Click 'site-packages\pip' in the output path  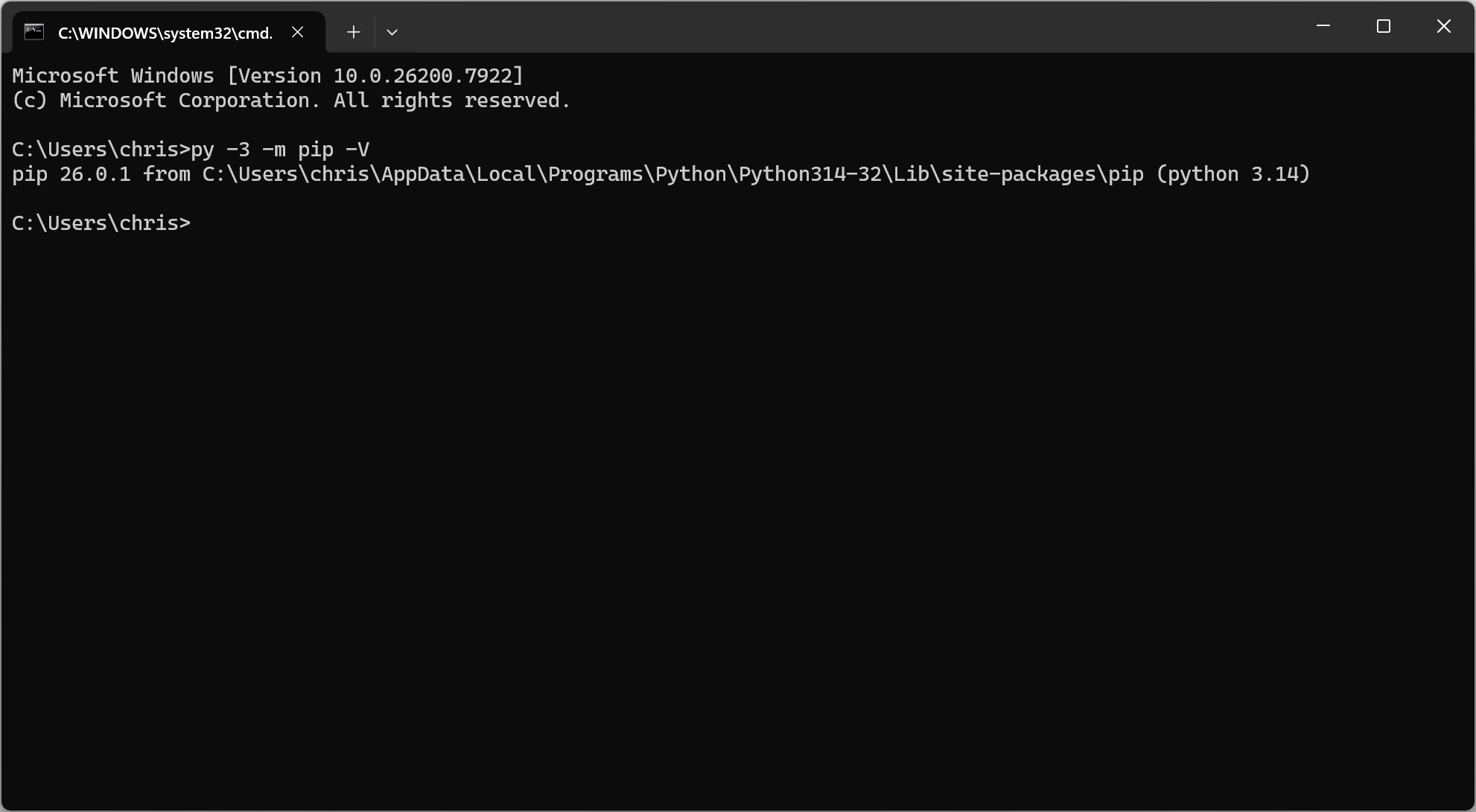tap(1043, 174)
